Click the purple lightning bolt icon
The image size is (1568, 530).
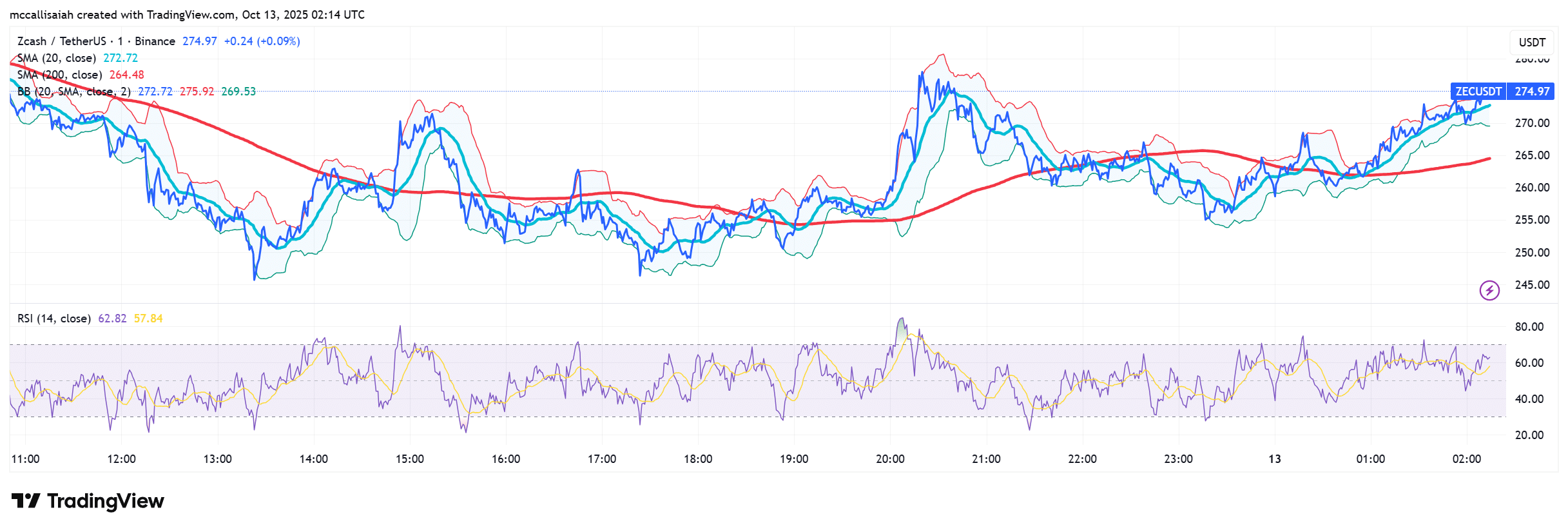coord(1489,290)
